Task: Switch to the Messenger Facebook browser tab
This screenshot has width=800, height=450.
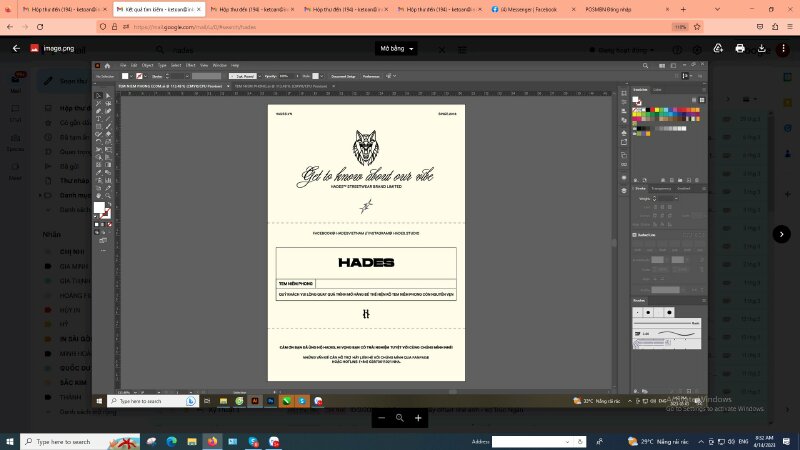Action: (x=530, y=9)
